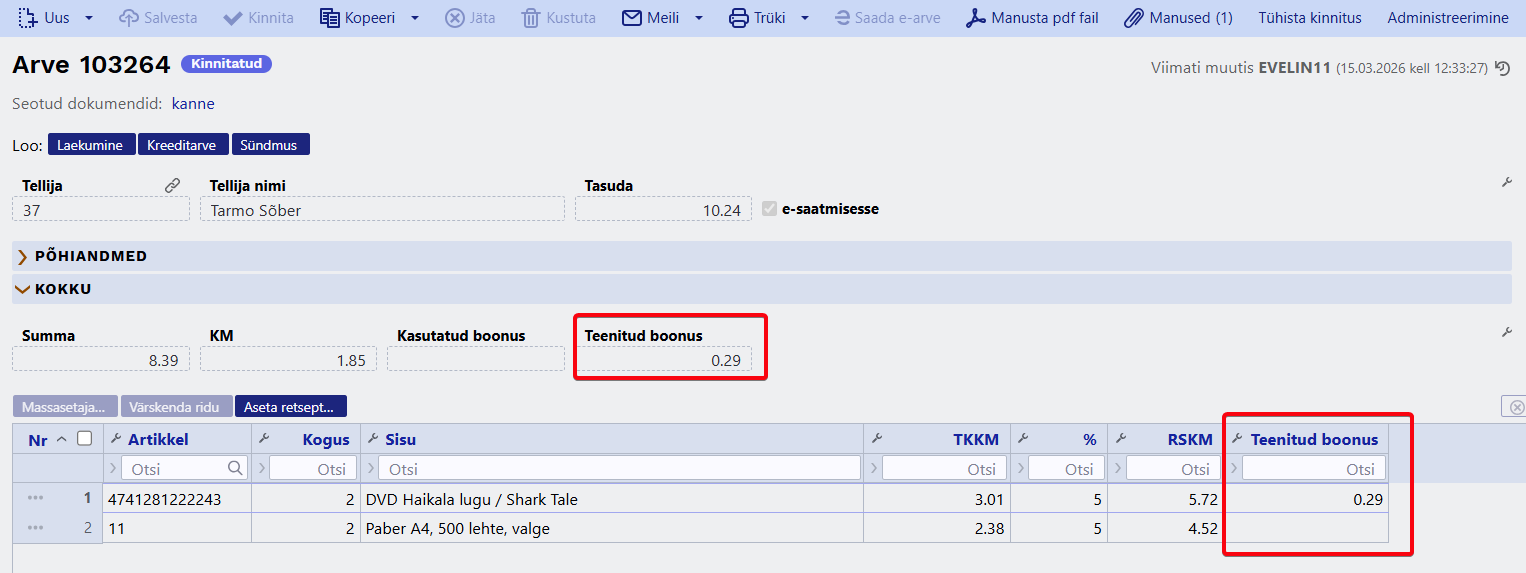Click the clear icon above table's right edge
The height and width of the screenshot is (573, 1526).
click(1516, 406)
